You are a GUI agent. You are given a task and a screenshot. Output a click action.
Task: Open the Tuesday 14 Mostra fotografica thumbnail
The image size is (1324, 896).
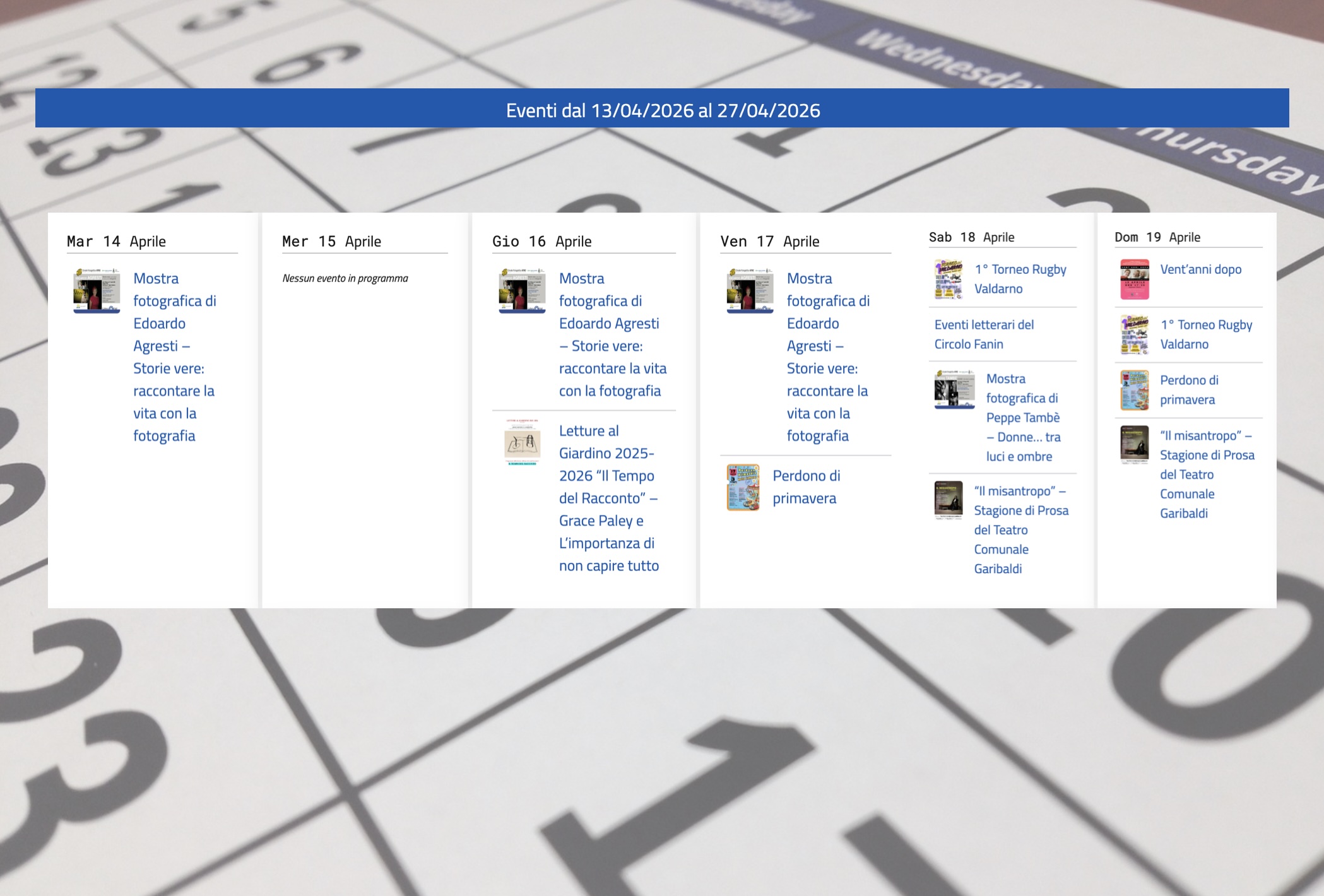(x=97, y=290)
